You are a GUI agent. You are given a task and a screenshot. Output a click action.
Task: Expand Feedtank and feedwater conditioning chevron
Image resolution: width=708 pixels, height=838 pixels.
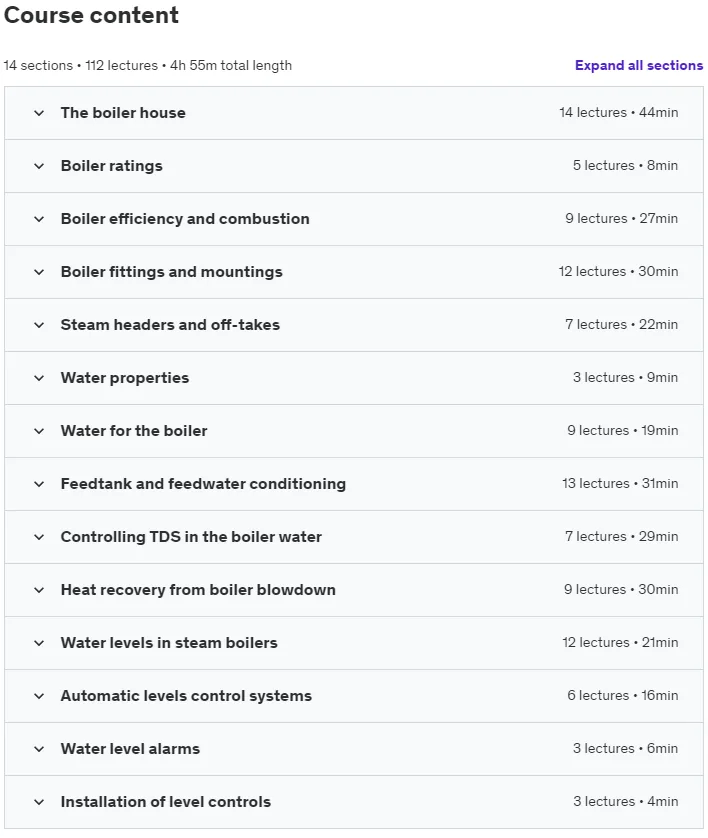39,484
